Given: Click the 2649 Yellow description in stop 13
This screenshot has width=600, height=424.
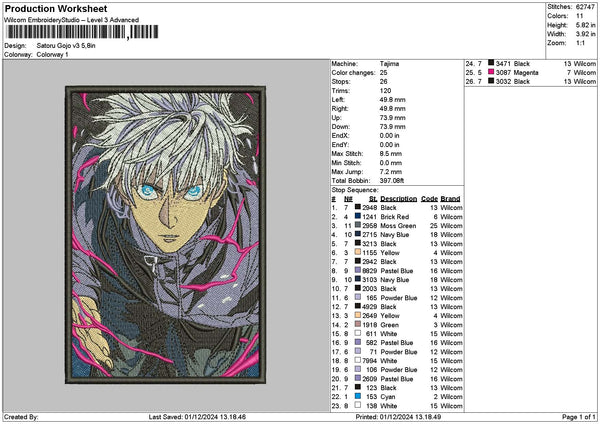Looking at the screenshot, I should pos(390,315).
